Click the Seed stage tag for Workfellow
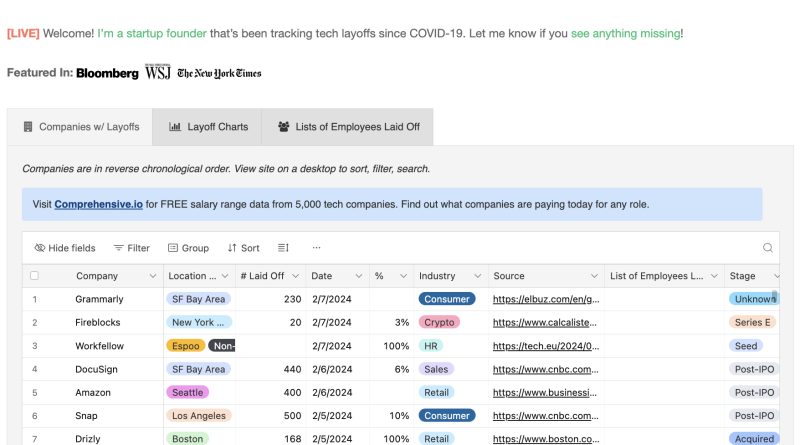This screenshot has width=800, height=445. click(746, 346)
